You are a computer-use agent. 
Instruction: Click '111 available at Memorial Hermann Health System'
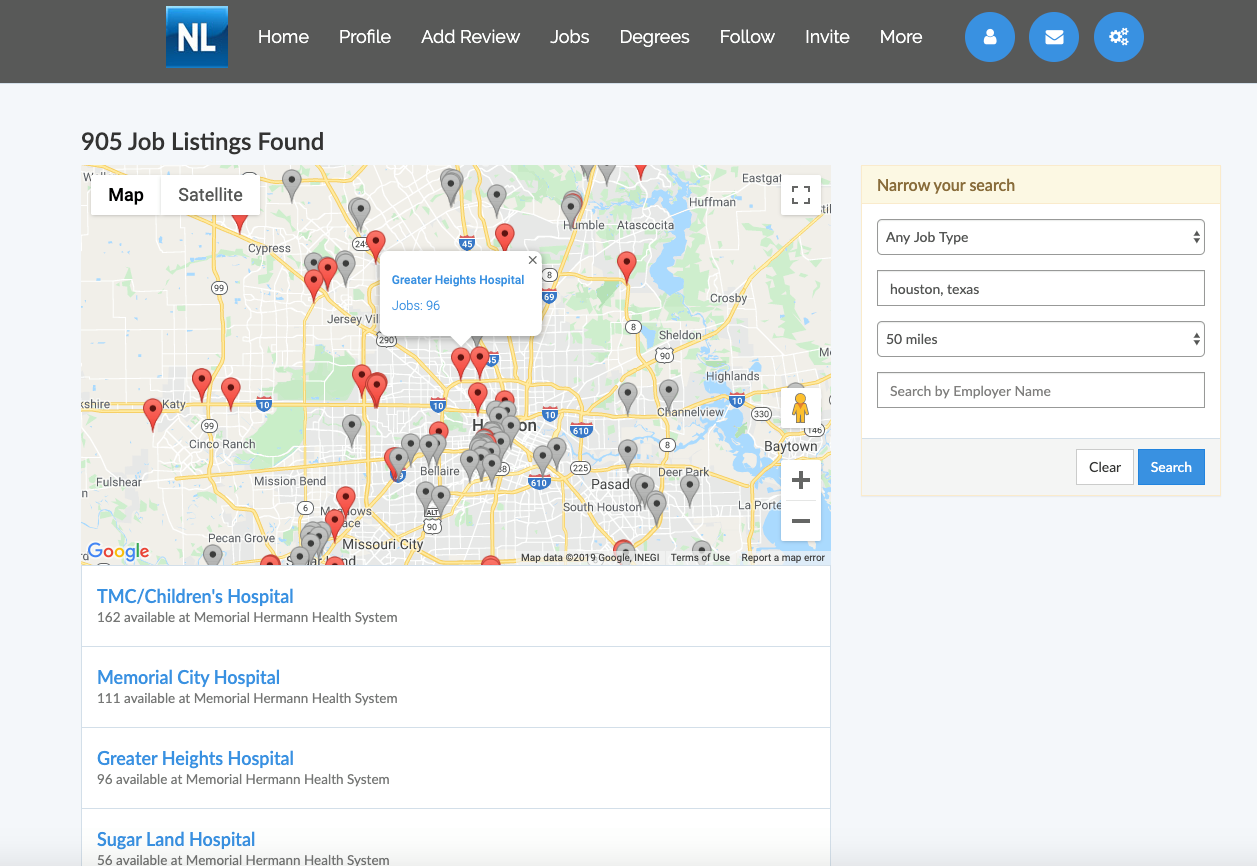pos(247,698)
